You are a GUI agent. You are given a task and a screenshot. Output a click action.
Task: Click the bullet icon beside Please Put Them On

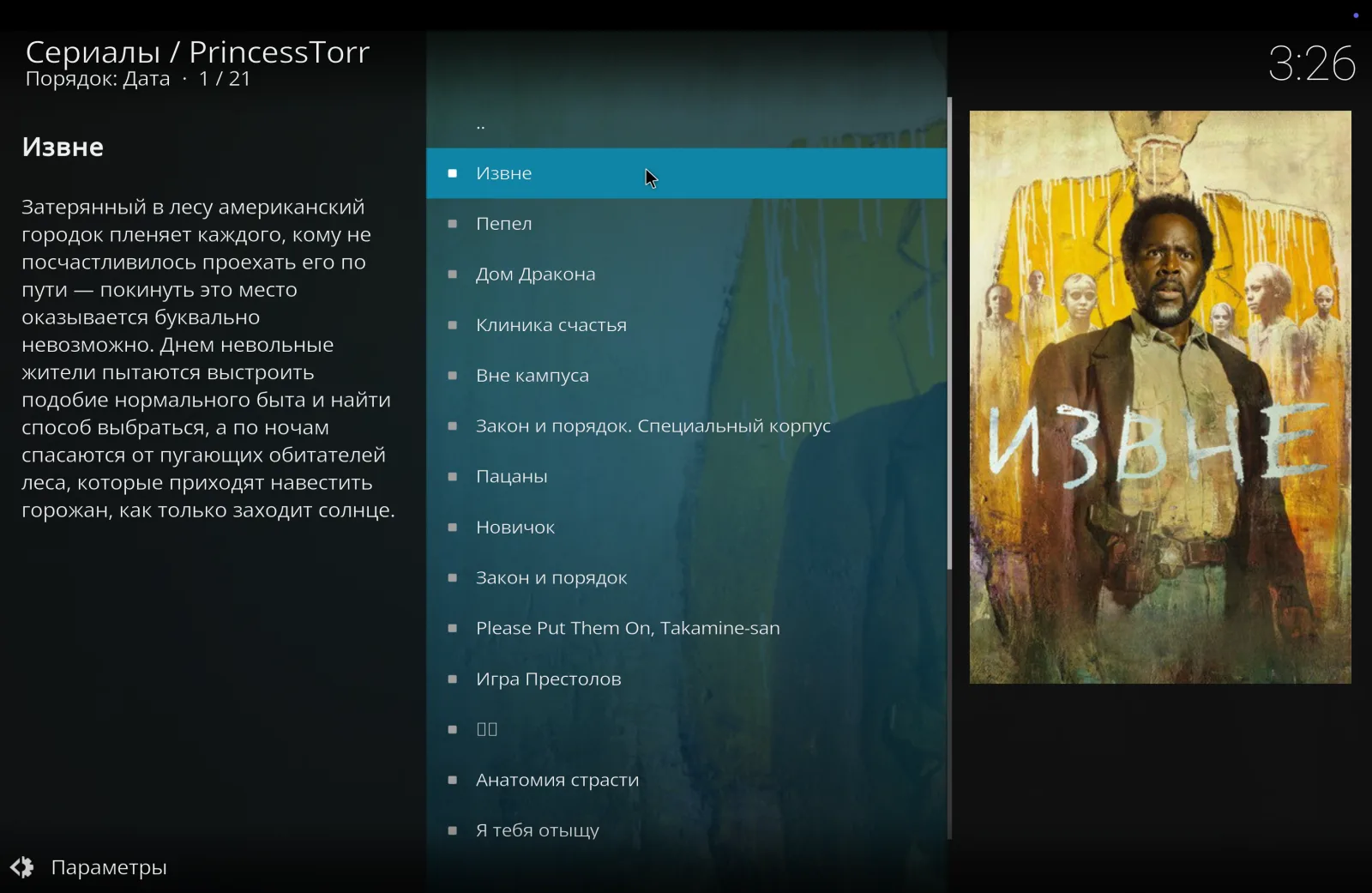[453, 629]
